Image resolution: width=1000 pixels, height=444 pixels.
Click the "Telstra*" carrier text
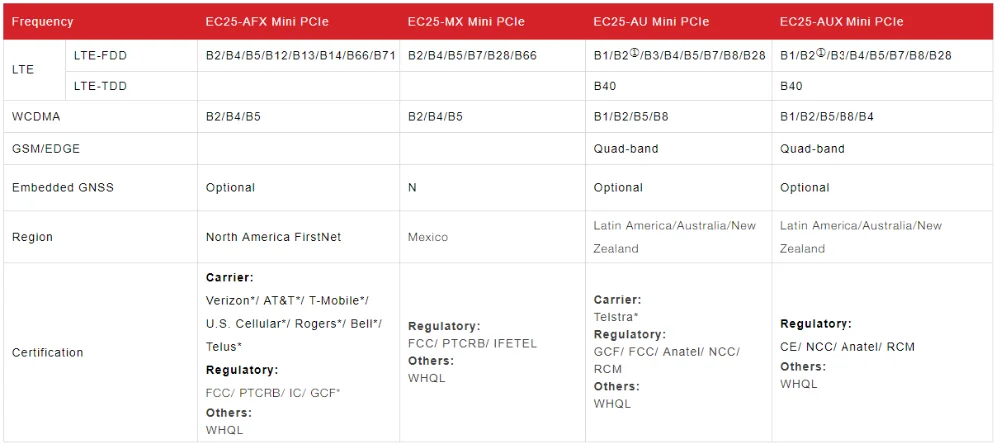click(x=616, y=317)
